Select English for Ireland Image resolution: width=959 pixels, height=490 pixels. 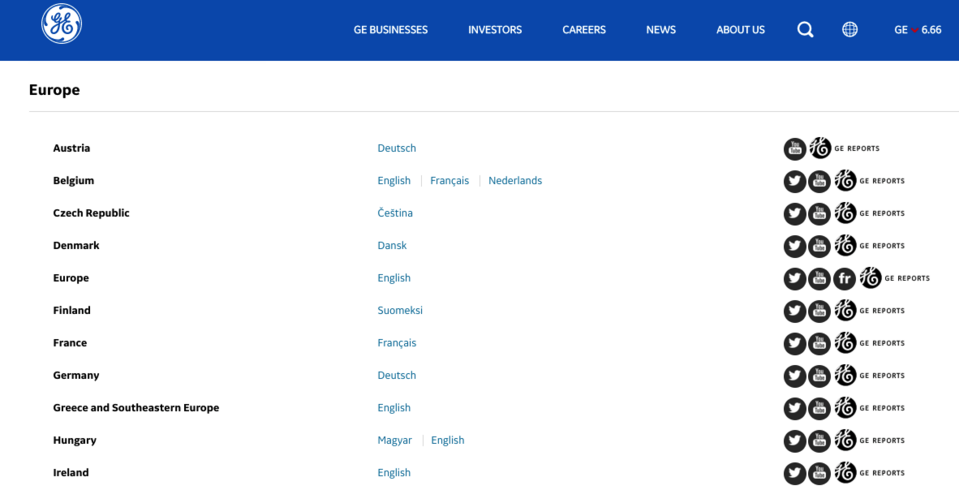coord(394,472)
